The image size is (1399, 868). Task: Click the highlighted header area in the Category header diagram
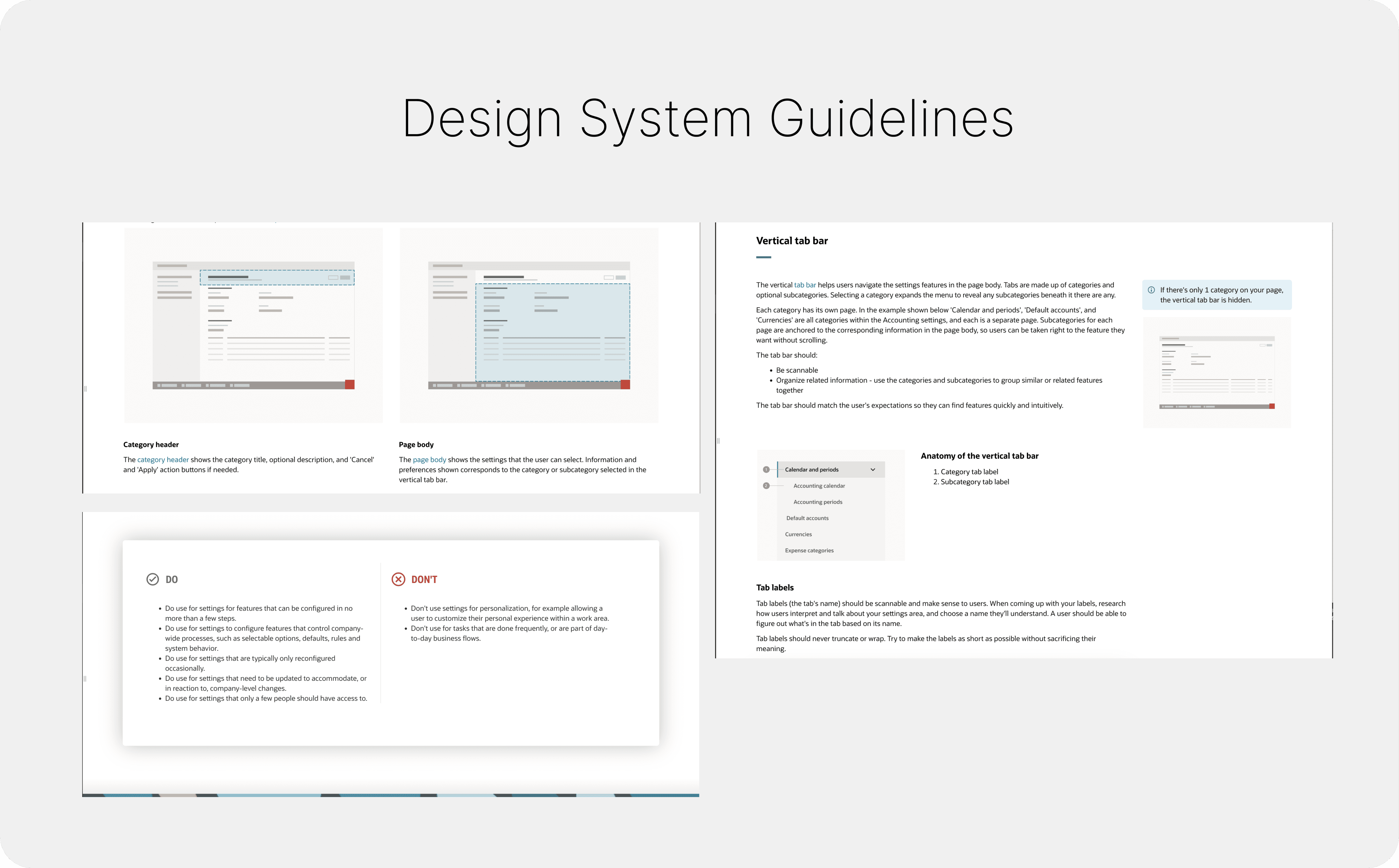click(x=277, y=277)
